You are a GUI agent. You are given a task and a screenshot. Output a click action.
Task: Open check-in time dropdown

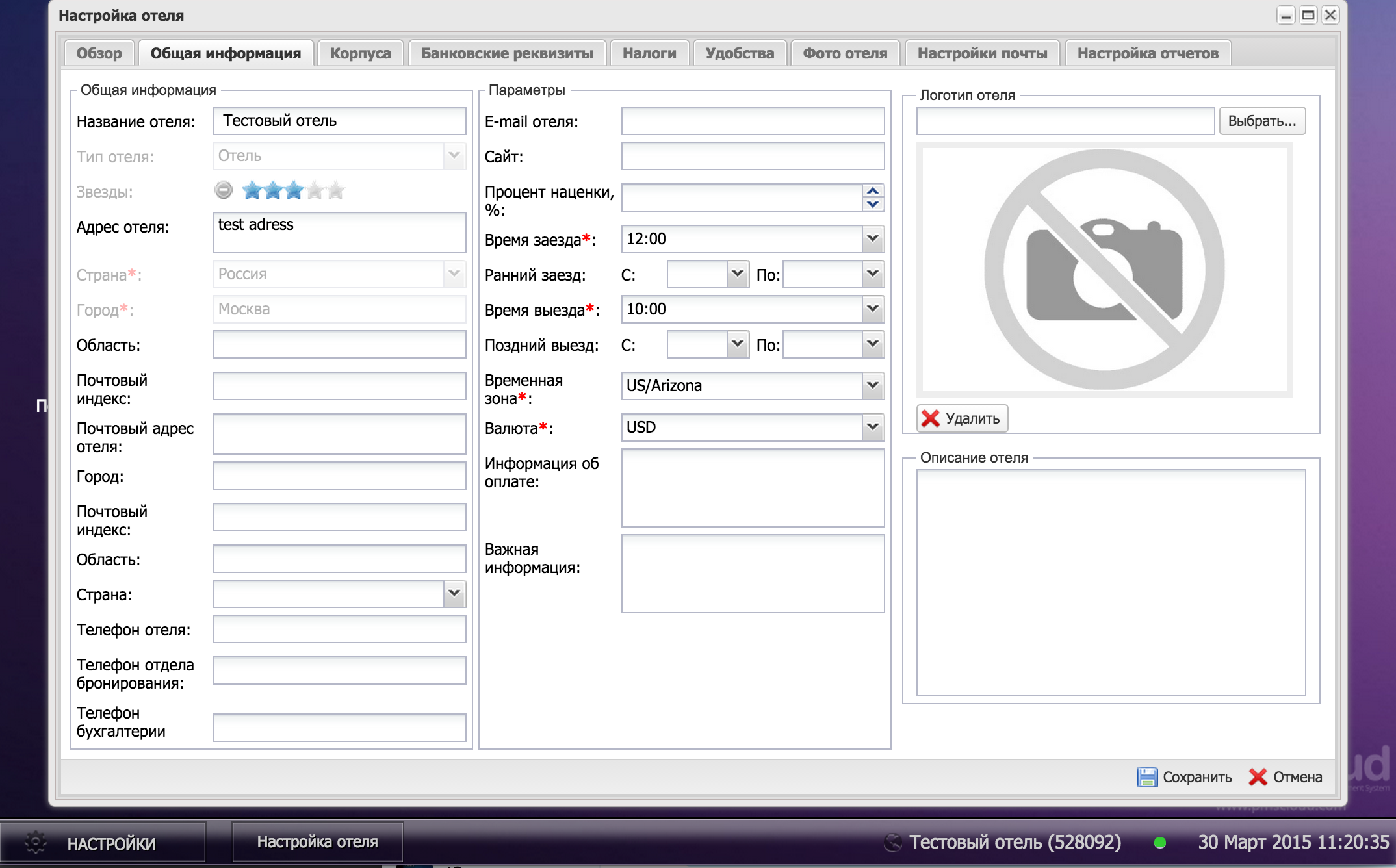(x=873, y=238)
